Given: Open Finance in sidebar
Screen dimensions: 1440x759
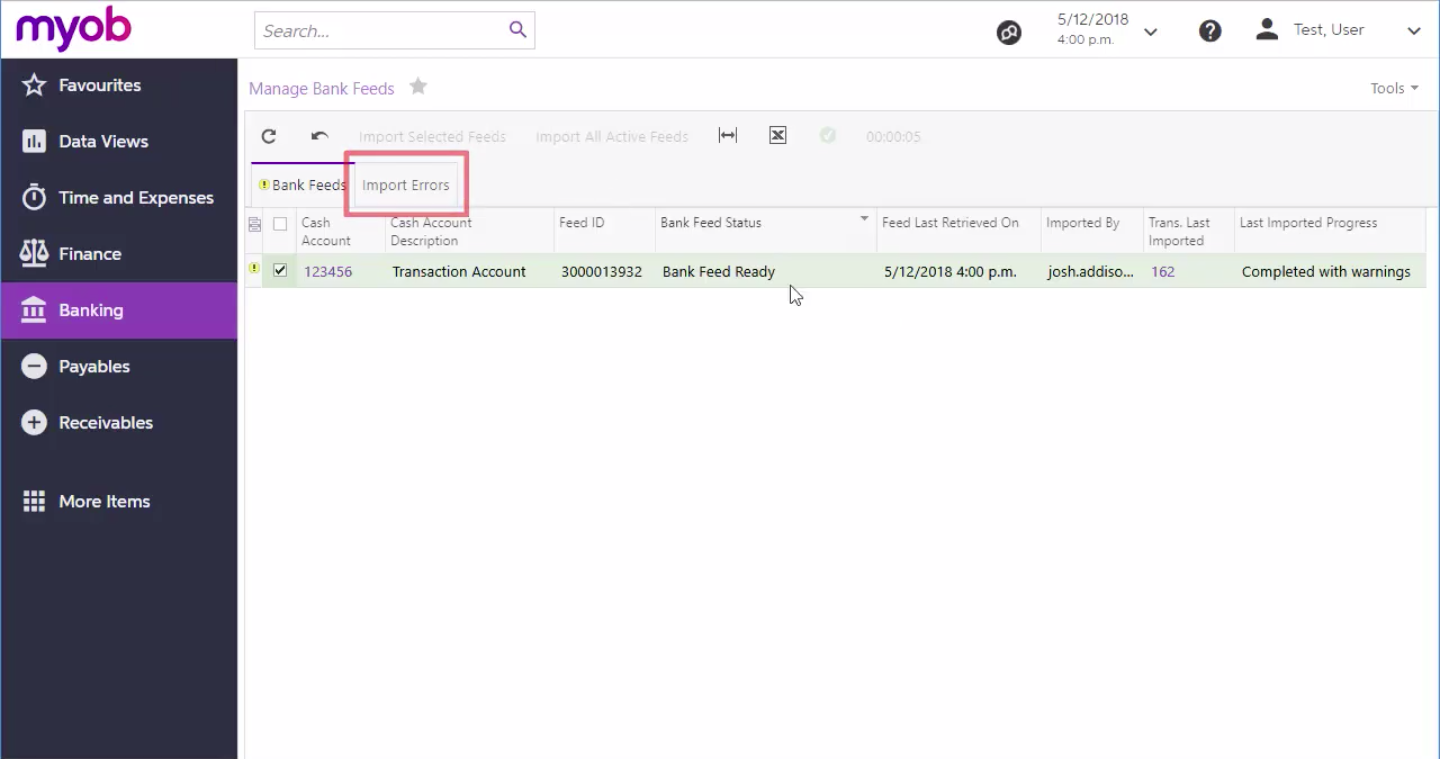Looking at the screenshot, I should point(119,254).
